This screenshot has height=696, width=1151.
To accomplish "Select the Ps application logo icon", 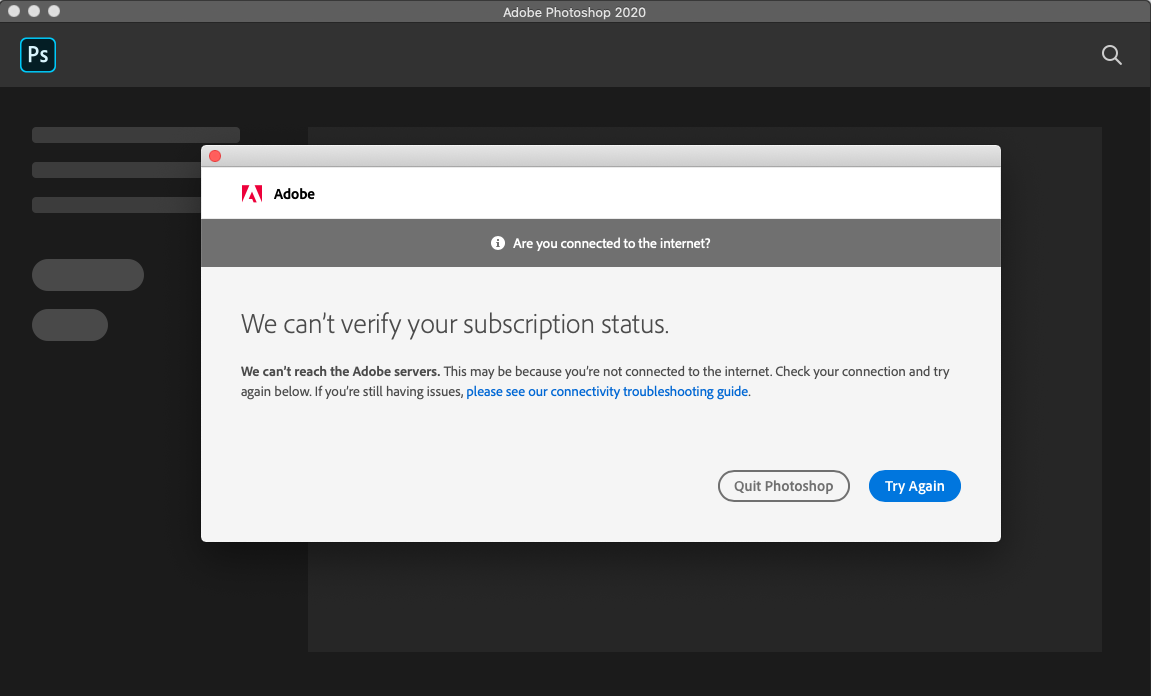I will tap(37, 55).
